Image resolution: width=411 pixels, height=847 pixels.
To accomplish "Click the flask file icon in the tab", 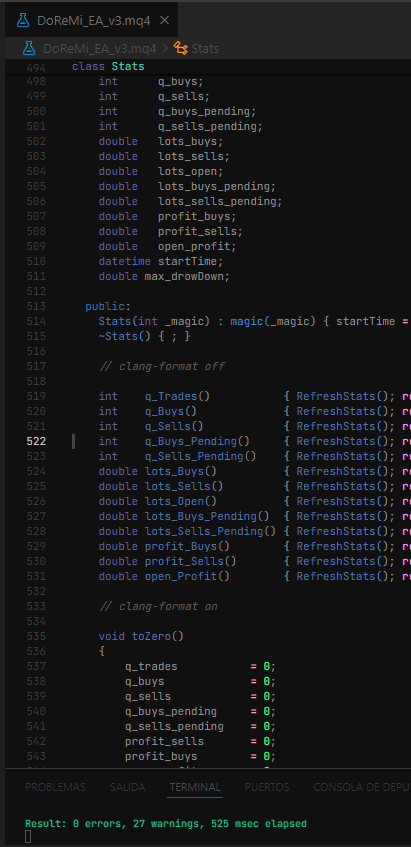I will [x=23, y=21].
